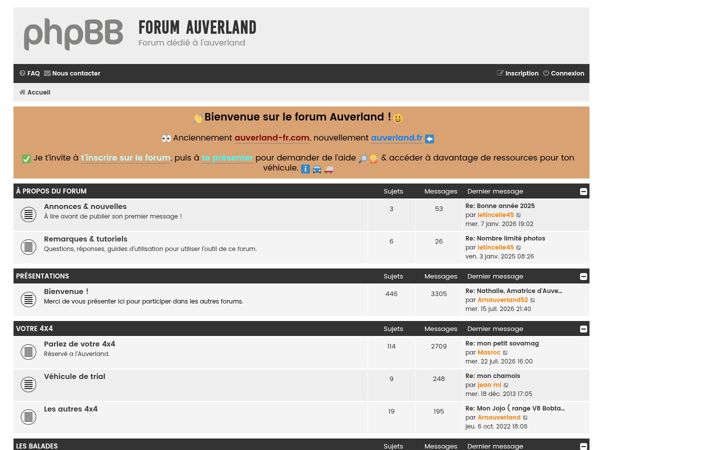Viewport: 720px width, 450px height.
Task: Open the auverland-fr.com red link
Action: pos(272,138)
